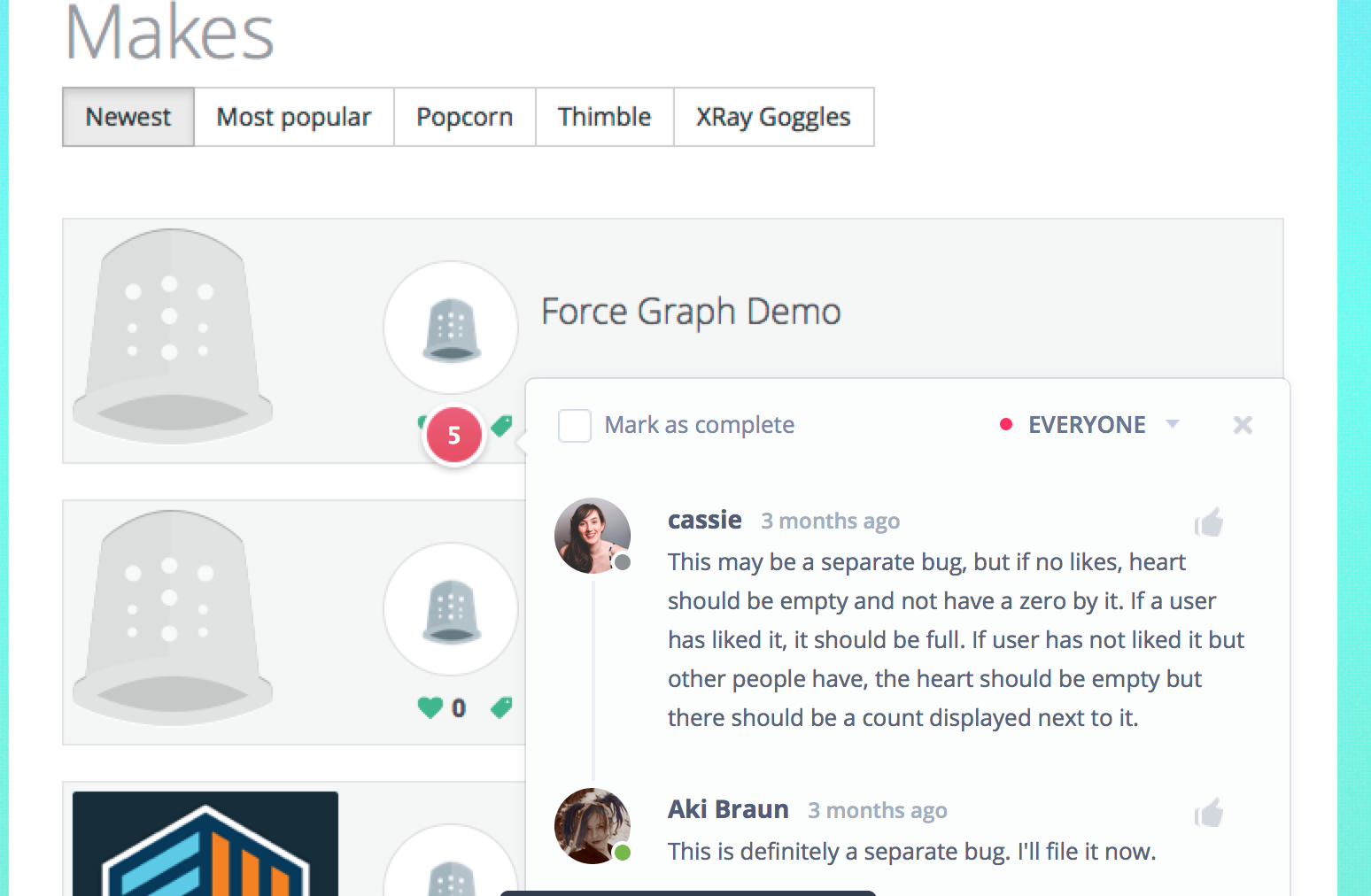Open cassie's profile avatar
The image size is (1371, 896).
pos(593,536)
